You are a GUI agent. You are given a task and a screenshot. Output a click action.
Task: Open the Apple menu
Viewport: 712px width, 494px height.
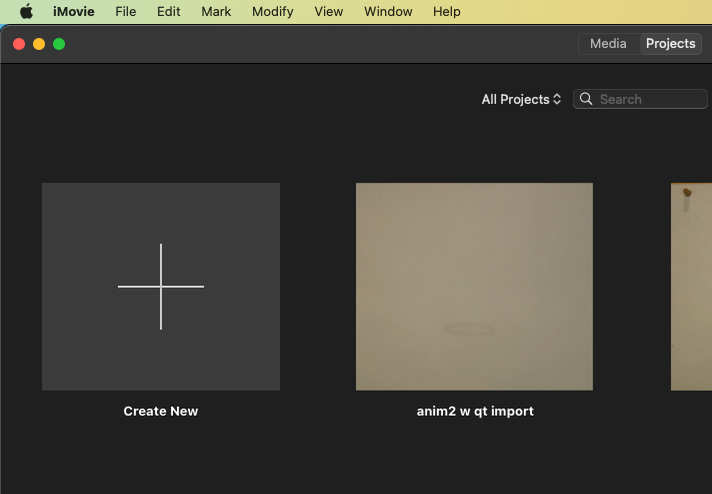[x=26, y=11]
